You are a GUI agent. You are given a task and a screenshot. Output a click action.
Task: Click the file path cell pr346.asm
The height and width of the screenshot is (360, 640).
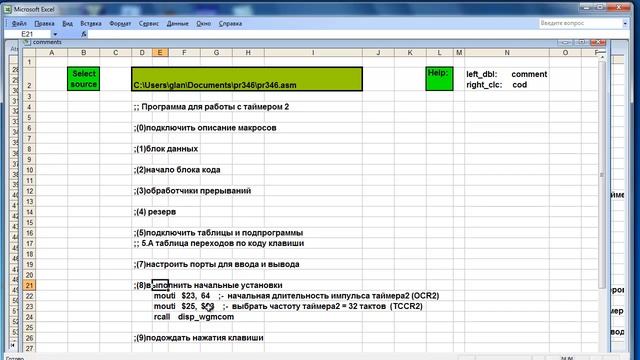pos(247,79)
